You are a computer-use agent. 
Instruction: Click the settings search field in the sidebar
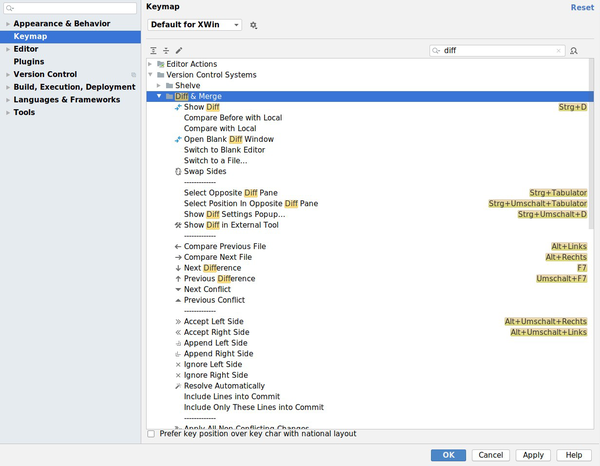point(70,8)
